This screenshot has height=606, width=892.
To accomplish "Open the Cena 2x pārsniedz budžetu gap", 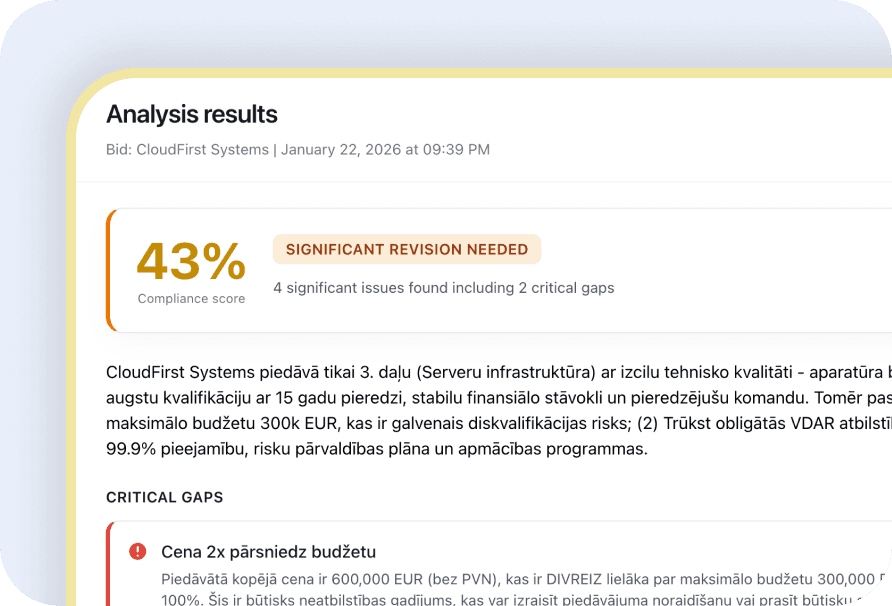I will pos(268,552).
